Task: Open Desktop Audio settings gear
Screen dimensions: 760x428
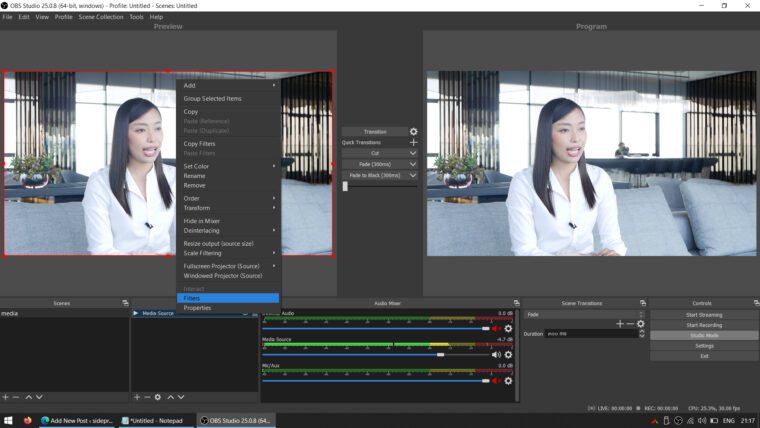Action: pos(508,328)
